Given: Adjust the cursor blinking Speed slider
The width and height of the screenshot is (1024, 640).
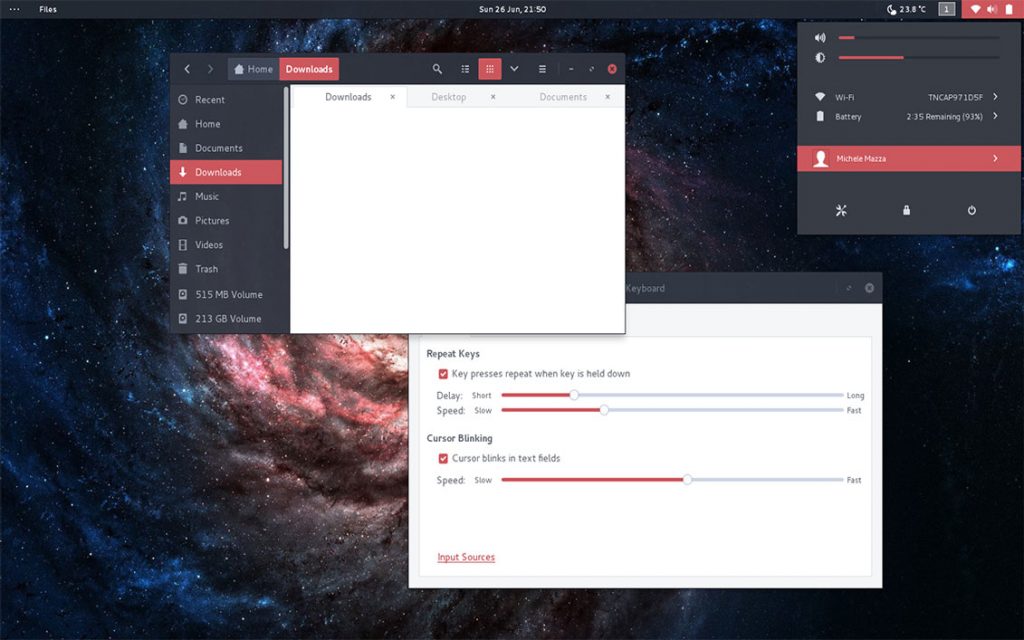Looking at the screenshot, I should click(x=687, y=479).
